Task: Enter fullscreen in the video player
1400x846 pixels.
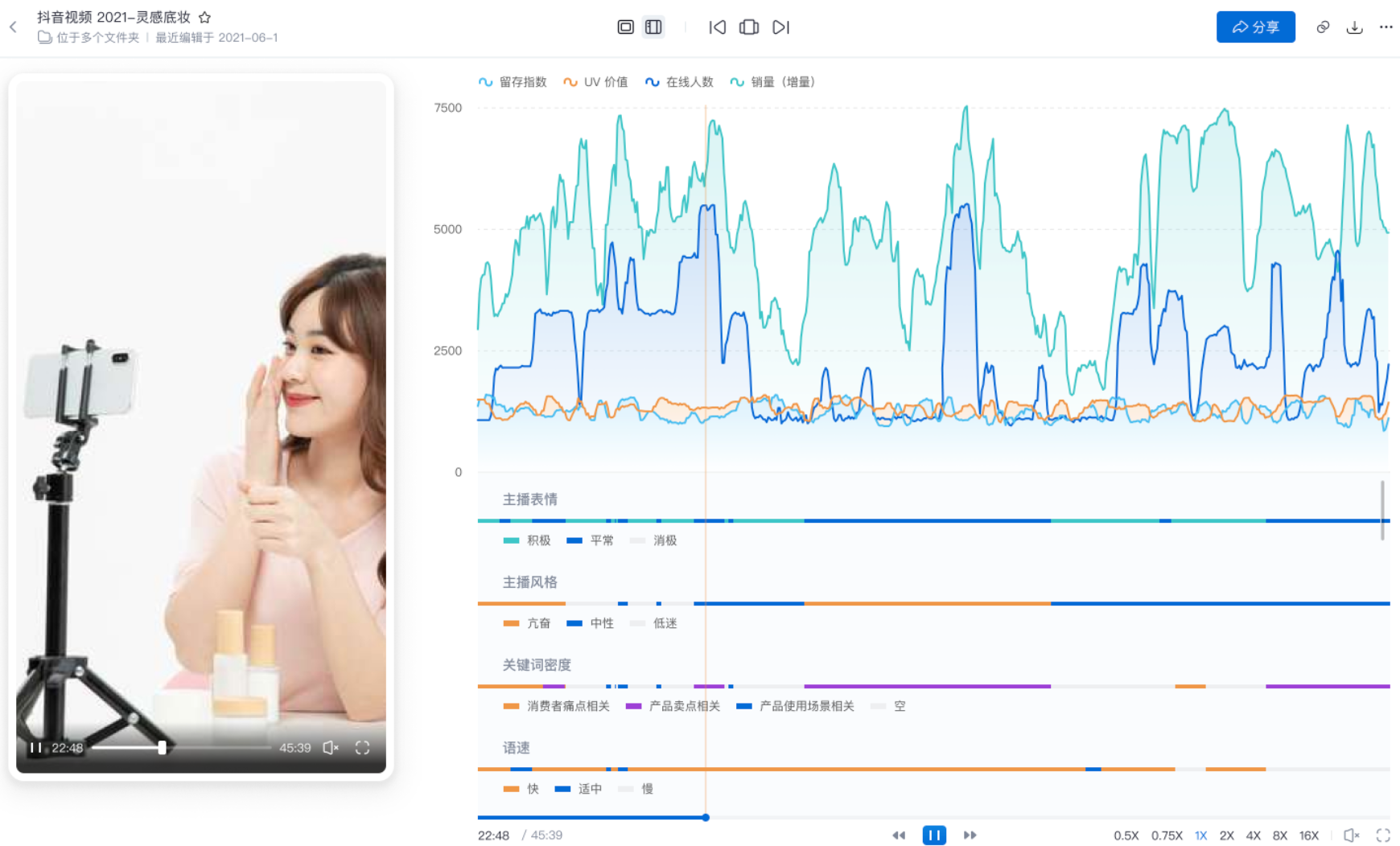Action: [x=362, y=748]
